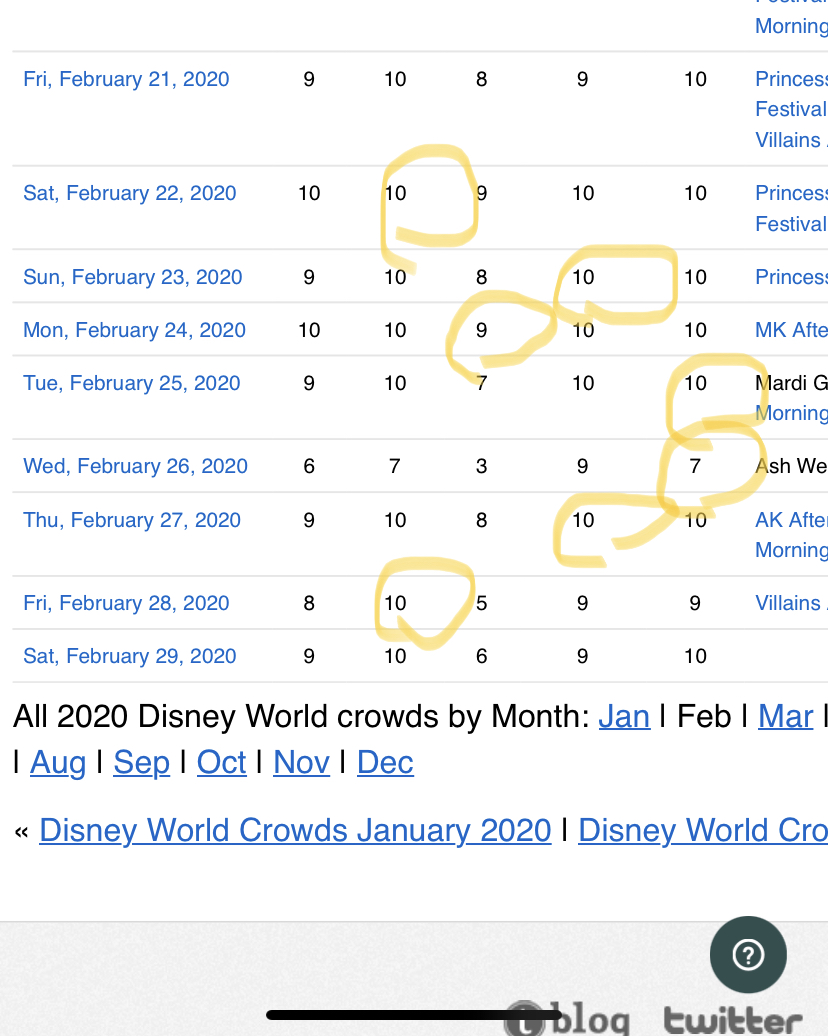
Task: Open the Sat, February 22, 2020 date link
Action: pyautogui.click(x=130, y=193)
